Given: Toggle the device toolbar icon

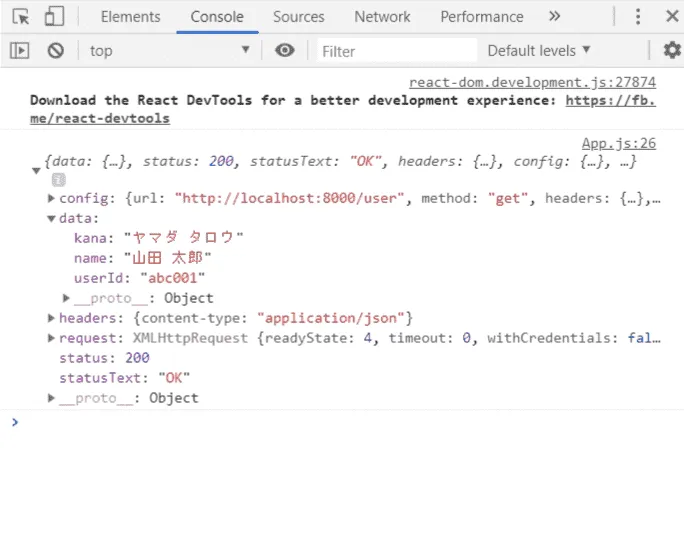Looking at the screenshot, I should click(54, 17).
